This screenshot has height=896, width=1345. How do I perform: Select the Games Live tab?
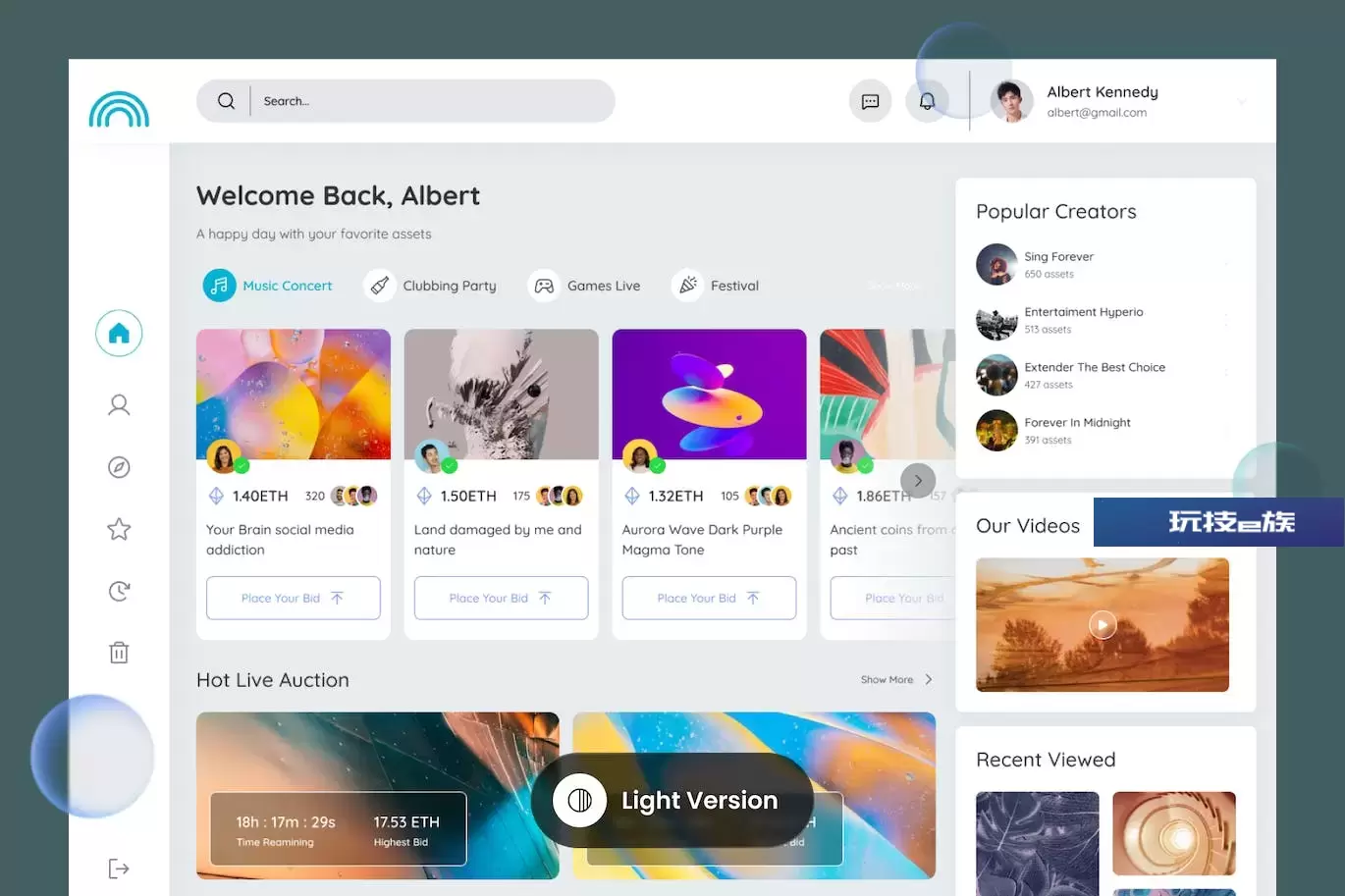[x=584, y=286]
